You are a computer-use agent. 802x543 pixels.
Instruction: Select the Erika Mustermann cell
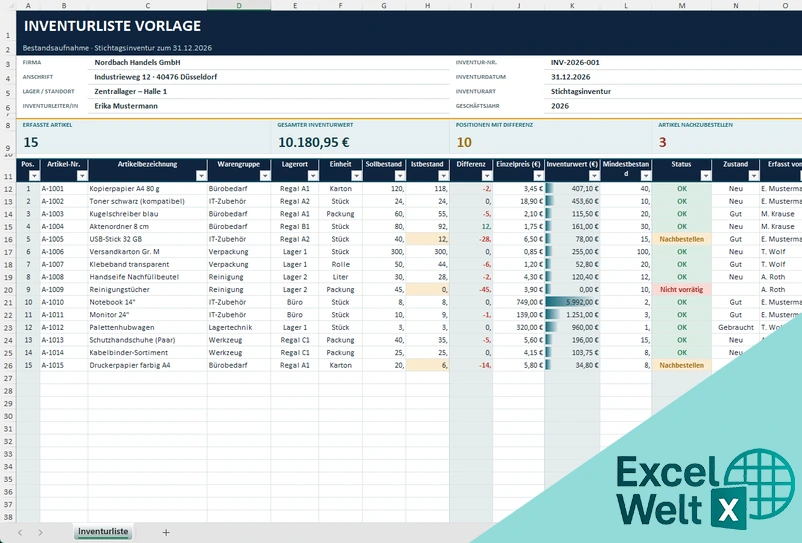click(269, 106)
